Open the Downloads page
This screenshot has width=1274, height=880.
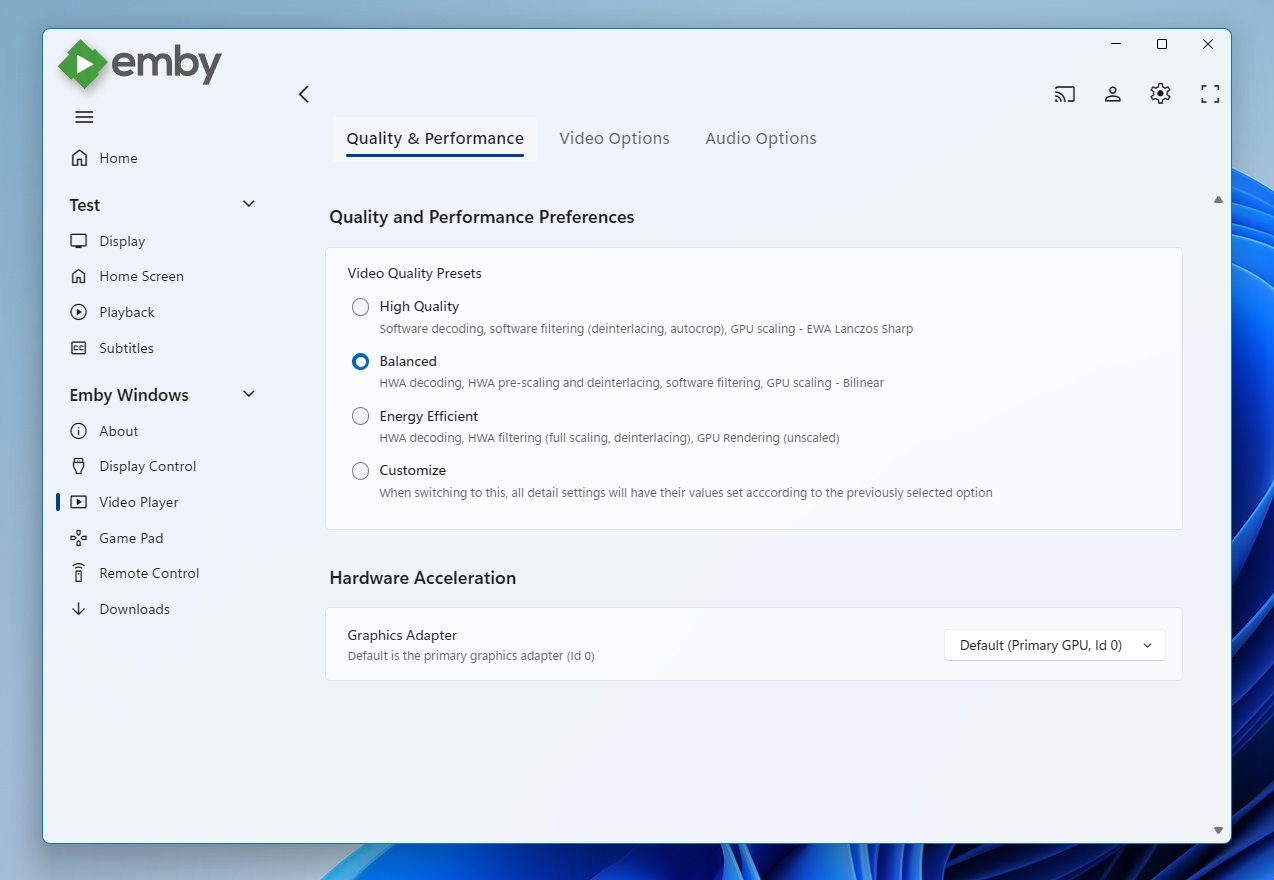(134, 609)
